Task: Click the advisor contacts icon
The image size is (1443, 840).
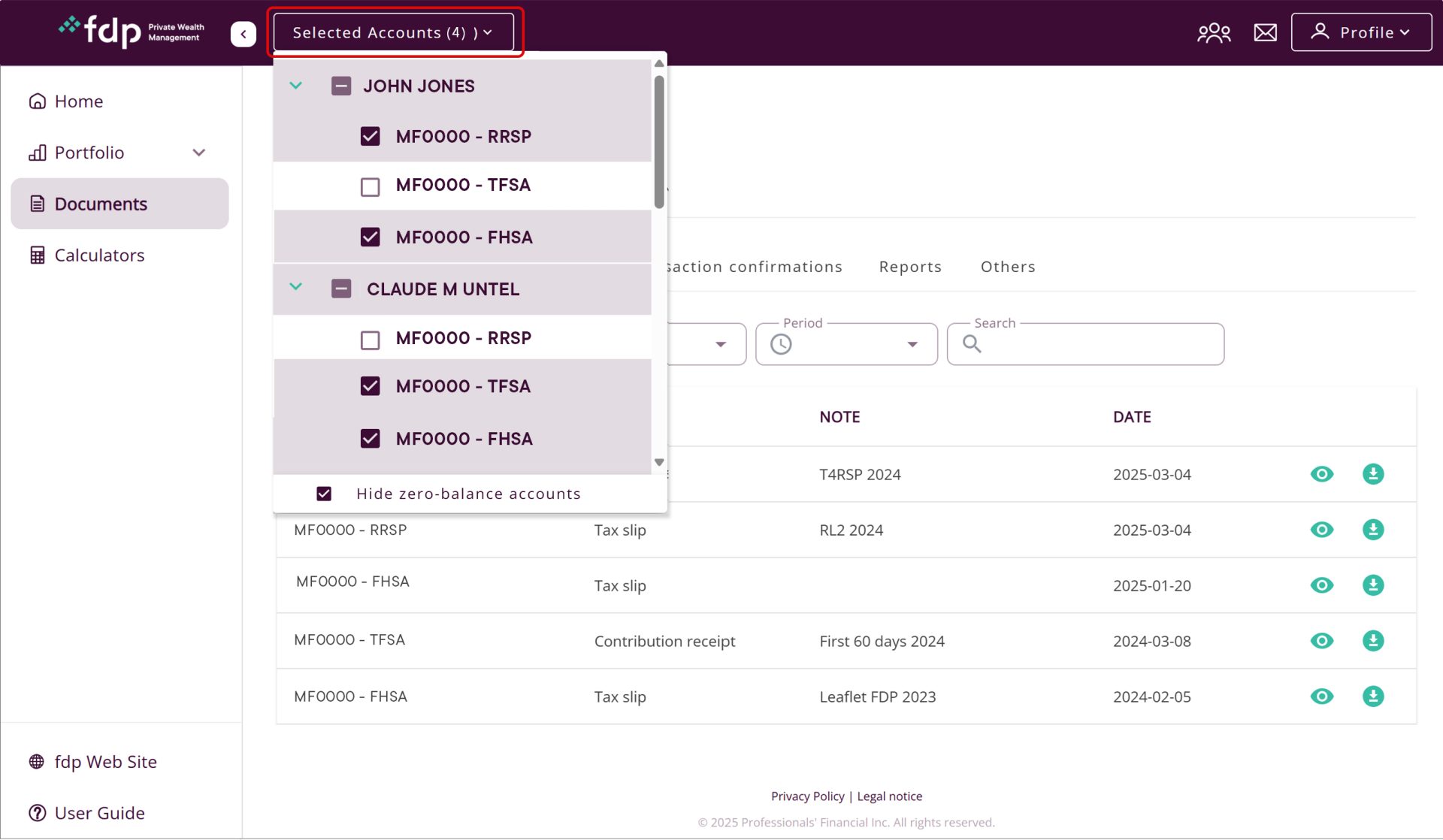Action: pyautogui.click(x=1213, y=32)
